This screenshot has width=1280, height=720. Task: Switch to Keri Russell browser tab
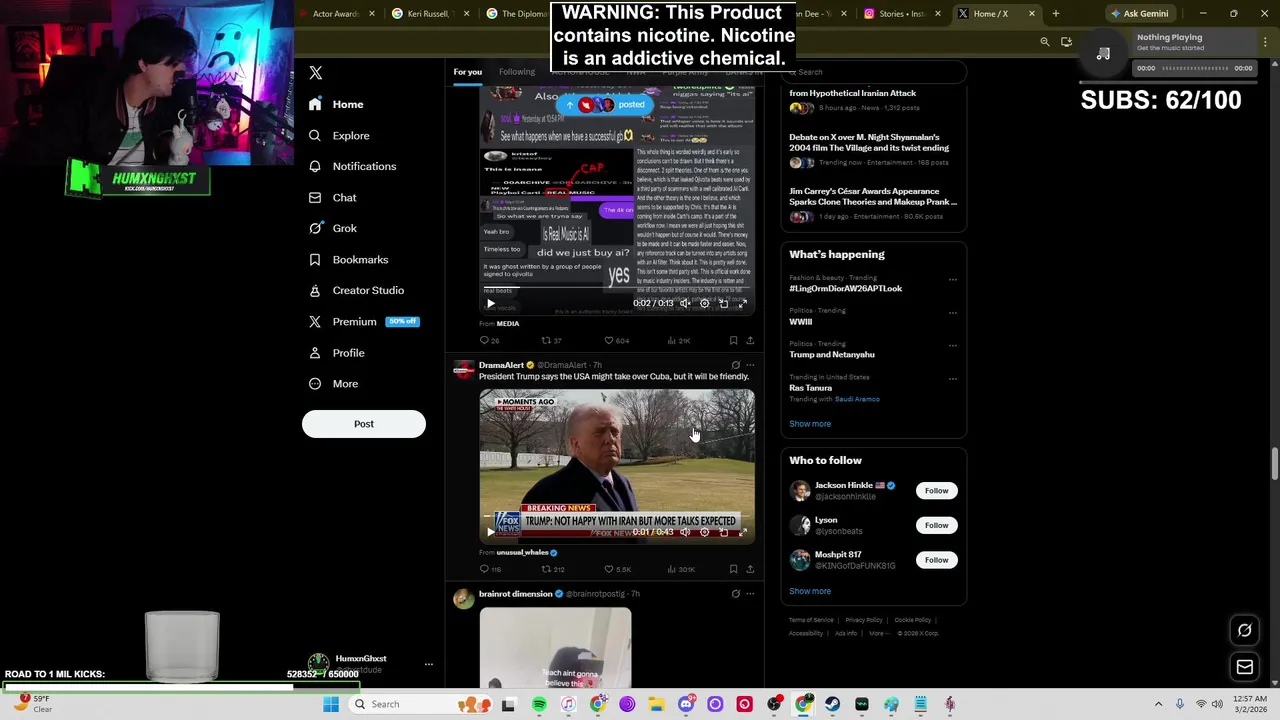point(428,14)
